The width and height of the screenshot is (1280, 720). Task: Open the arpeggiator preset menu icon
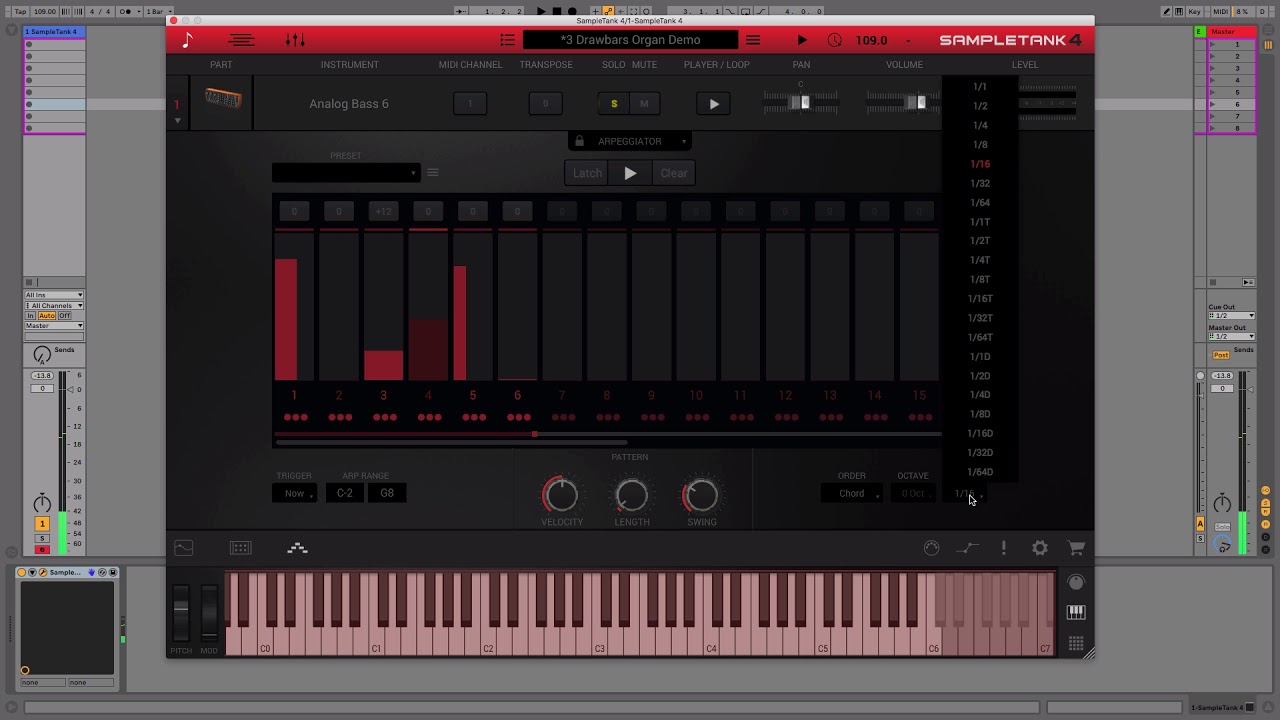tap(433, 173)
